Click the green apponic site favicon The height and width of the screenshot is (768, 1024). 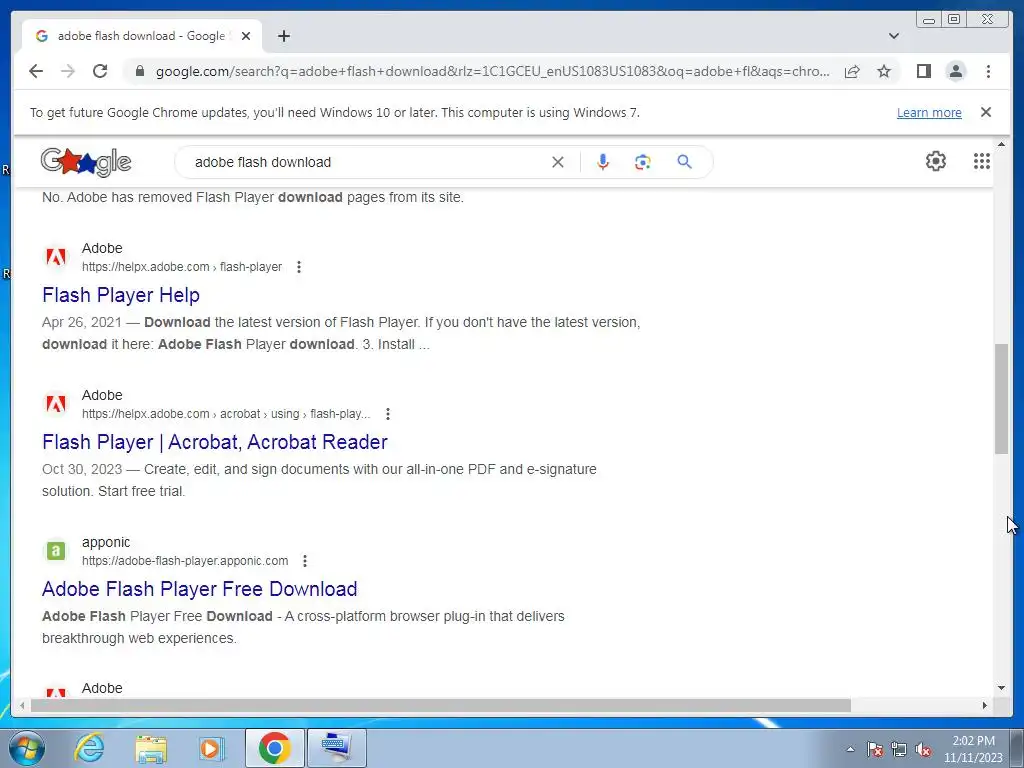click(x=56, y=551)
